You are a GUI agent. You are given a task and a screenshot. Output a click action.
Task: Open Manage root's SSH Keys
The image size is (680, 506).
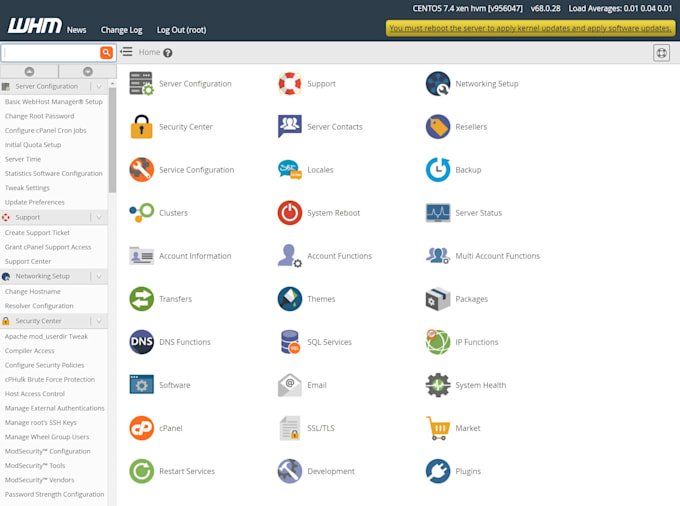[41, 422]
